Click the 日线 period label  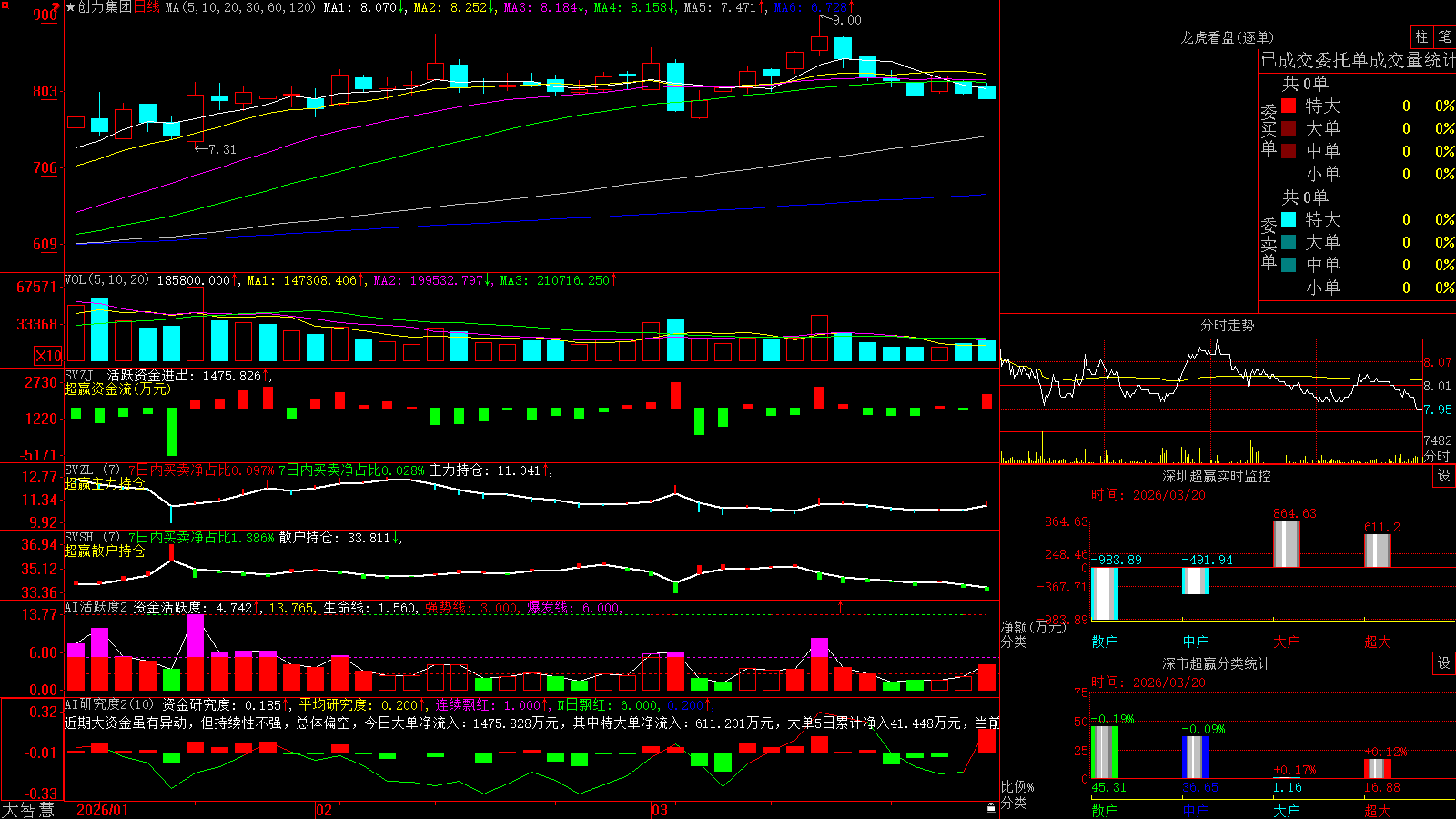(x=147, y=7)
